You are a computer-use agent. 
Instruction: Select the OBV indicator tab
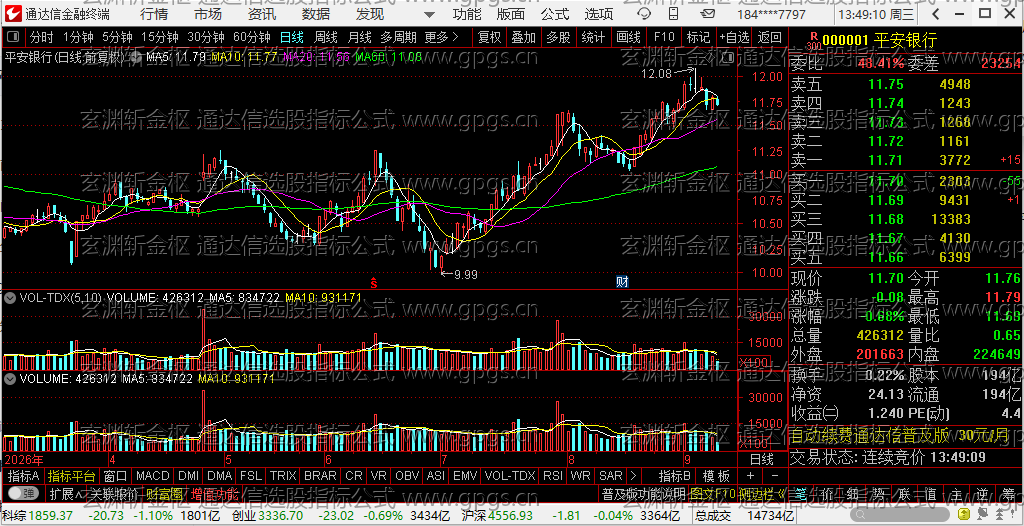(408, 476)
